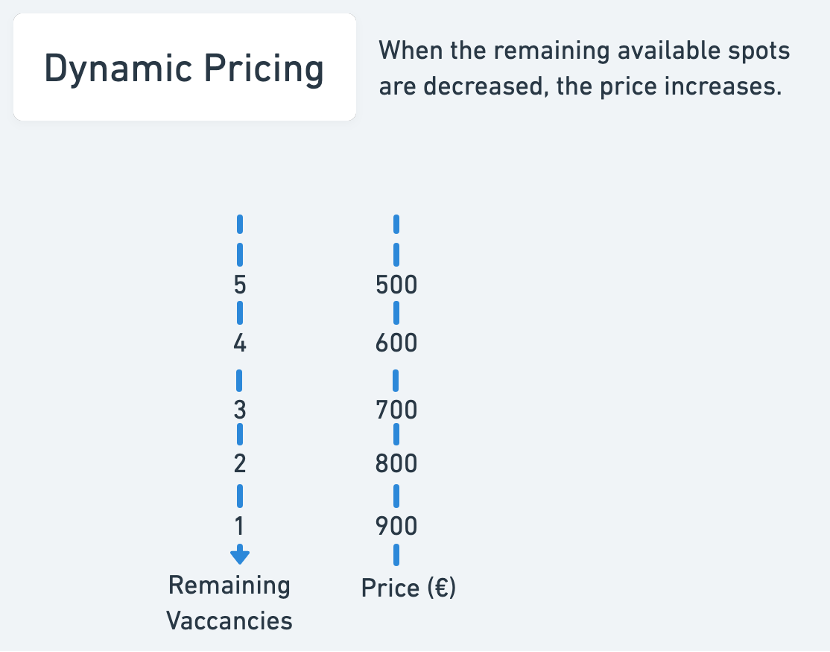Screen dimensions: 830x652
Task: Click the 500 price value
Action: (x=396, y=285)
